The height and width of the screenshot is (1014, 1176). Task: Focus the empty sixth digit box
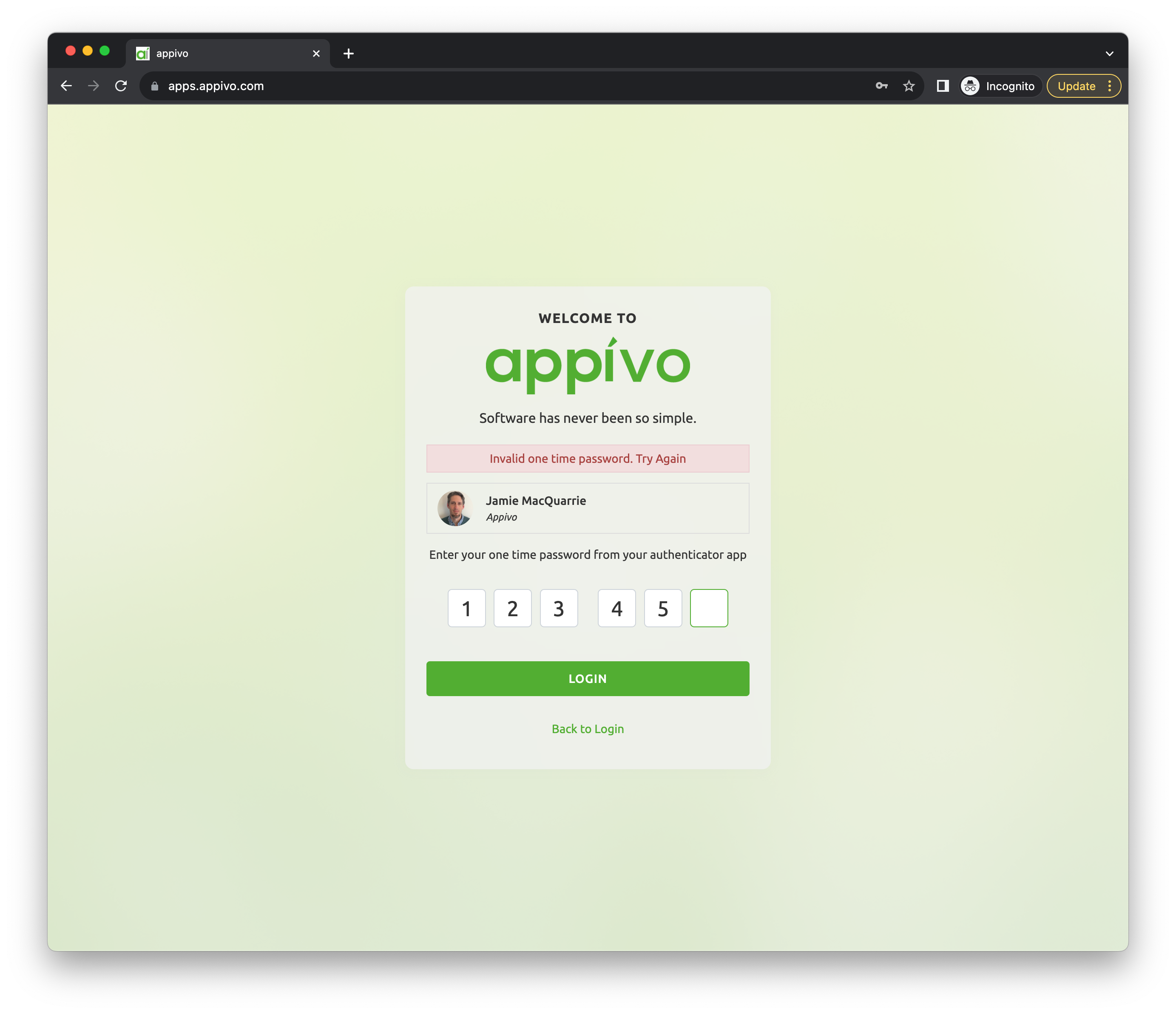point(708,608)
